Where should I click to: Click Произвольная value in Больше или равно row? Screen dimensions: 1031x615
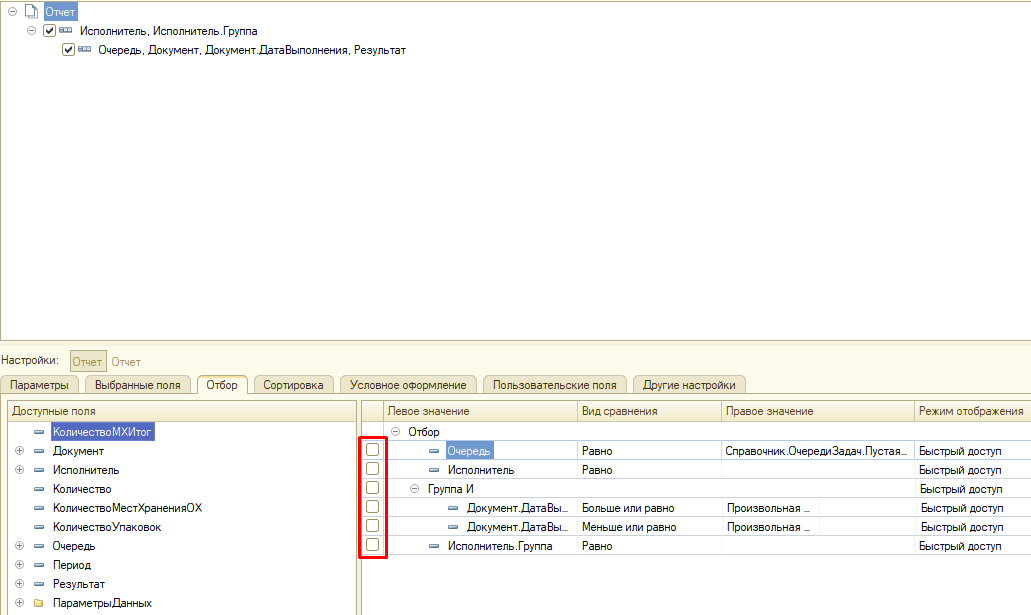point(771,508)
